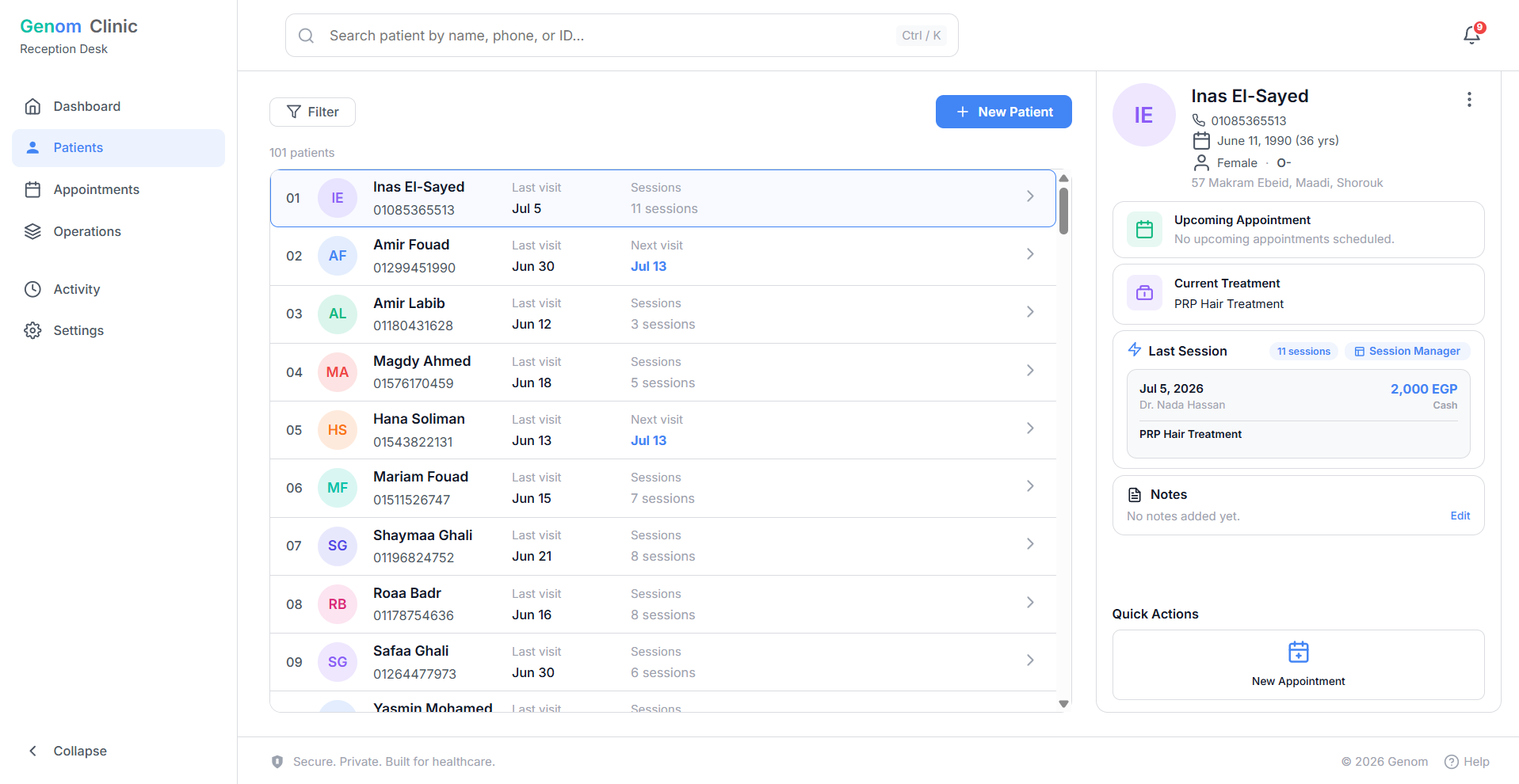Click Mariam Fouad's MF avatar

[338, 488]
